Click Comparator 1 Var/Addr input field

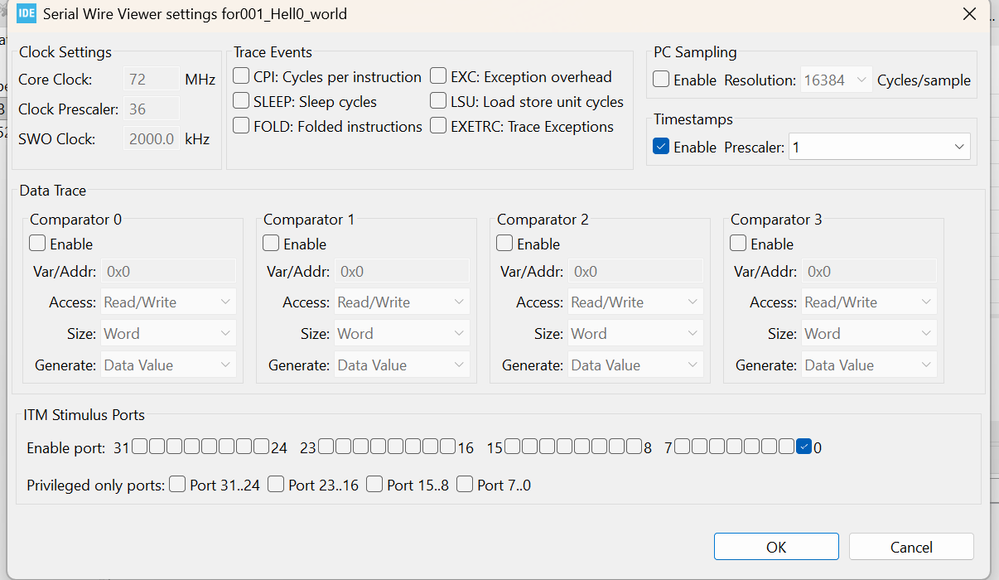click(402, 271)
